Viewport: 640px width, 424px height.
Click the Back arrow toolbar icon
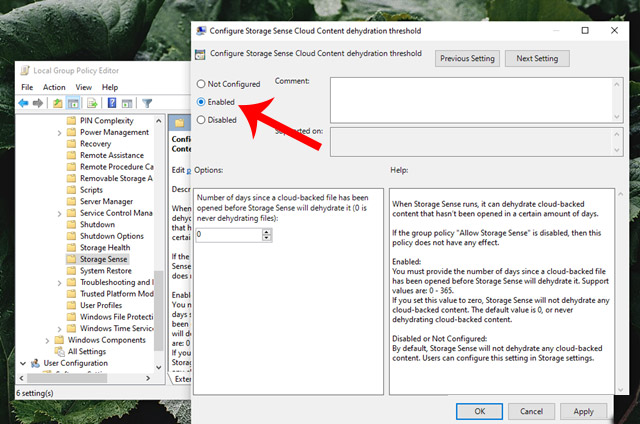[24, 103]
